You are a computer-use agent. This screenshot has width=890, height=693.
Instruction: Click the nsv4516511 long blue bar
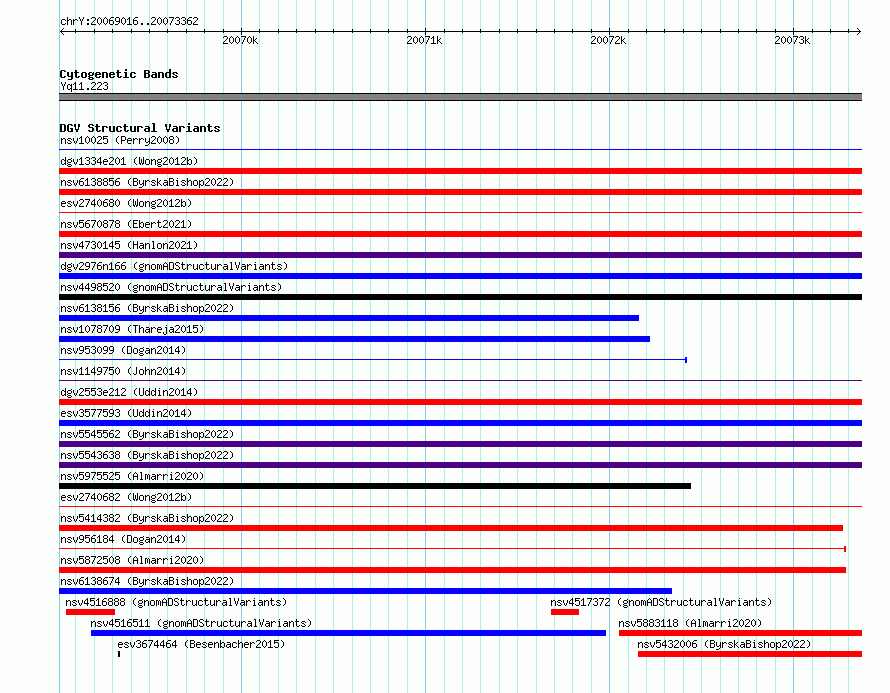(348, 633)
